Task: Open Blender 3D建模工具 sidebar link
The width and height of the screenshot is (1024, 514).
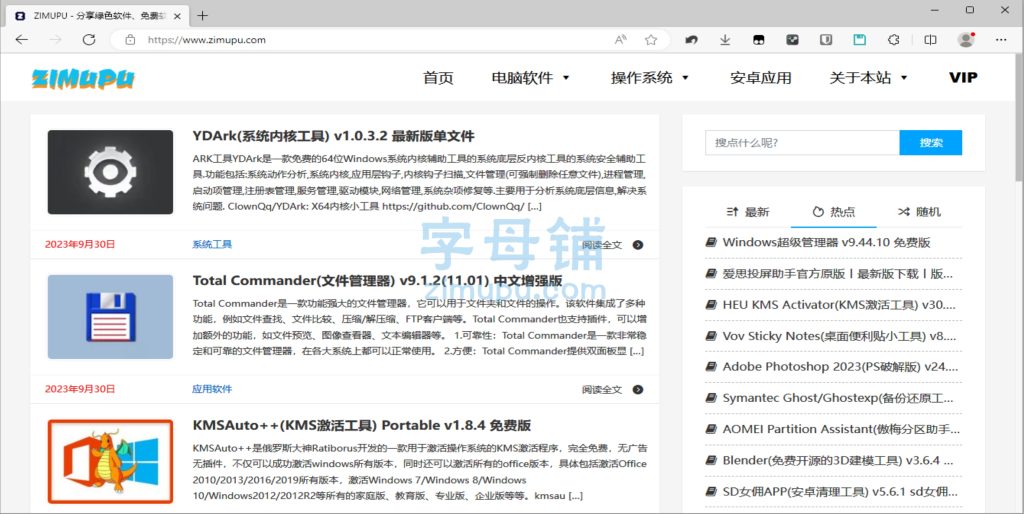Action: click(x=838, y=460)
